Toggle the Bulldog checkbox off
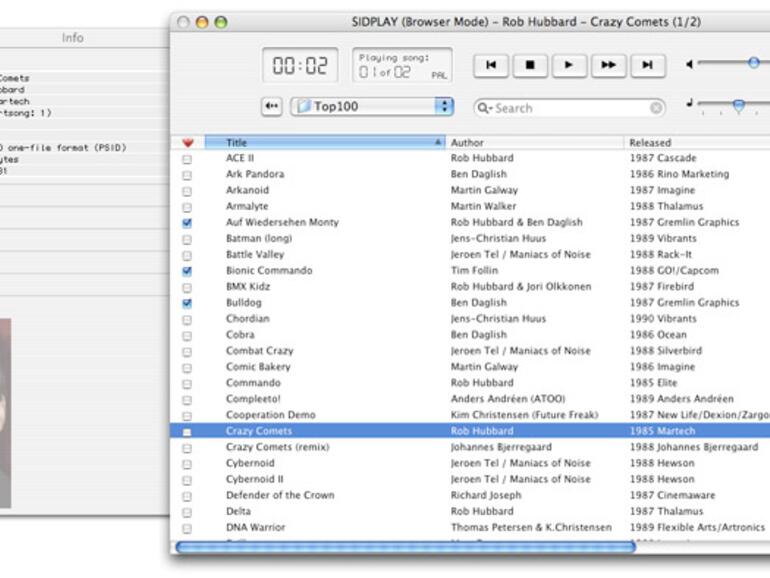770x578 pixels. tap(187, 303)
